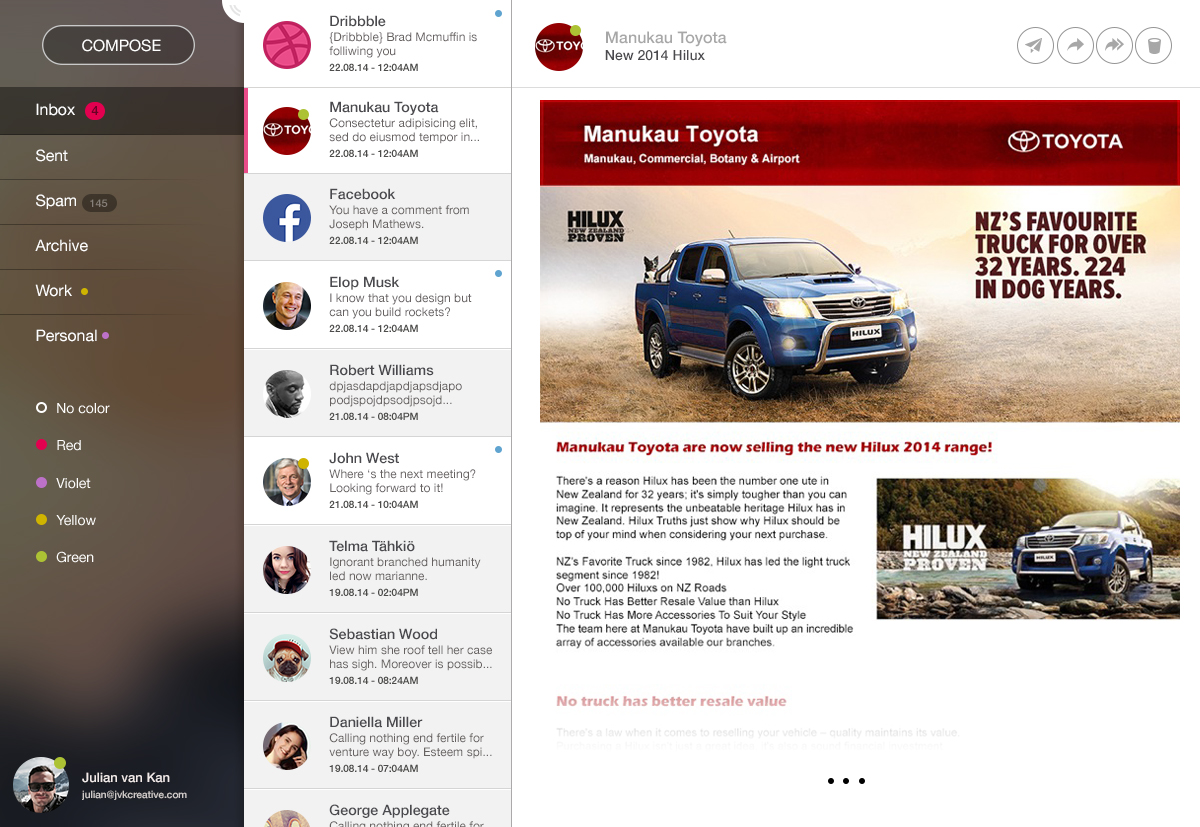Select the Violet color label filter
The image size is (1200, 827).
63,483
